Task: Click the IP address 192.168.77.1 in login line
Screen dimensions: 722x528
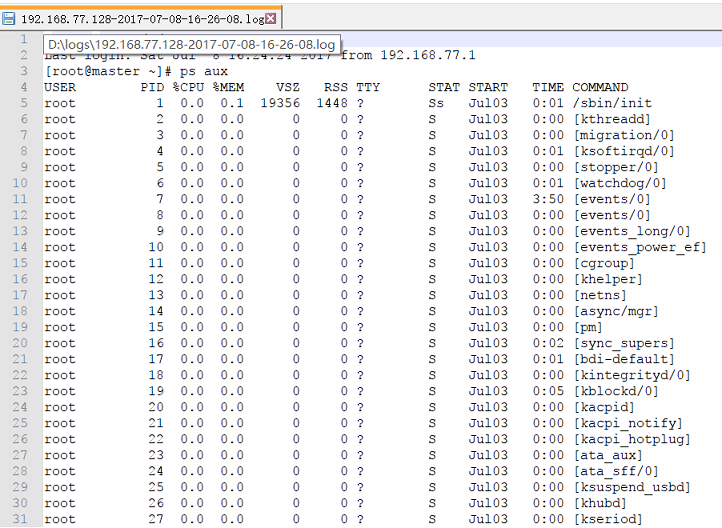Action: (x=428, y=55)
